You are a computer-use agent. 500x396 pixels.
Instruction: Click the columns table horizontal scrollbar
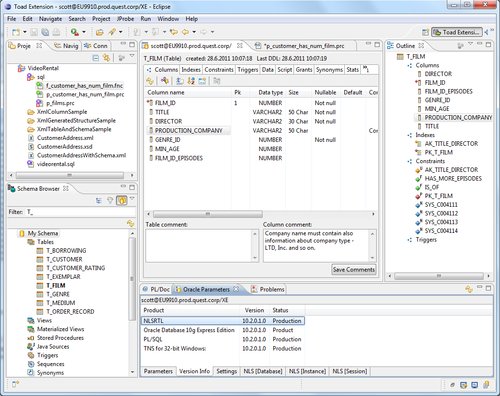click(261, 214)
